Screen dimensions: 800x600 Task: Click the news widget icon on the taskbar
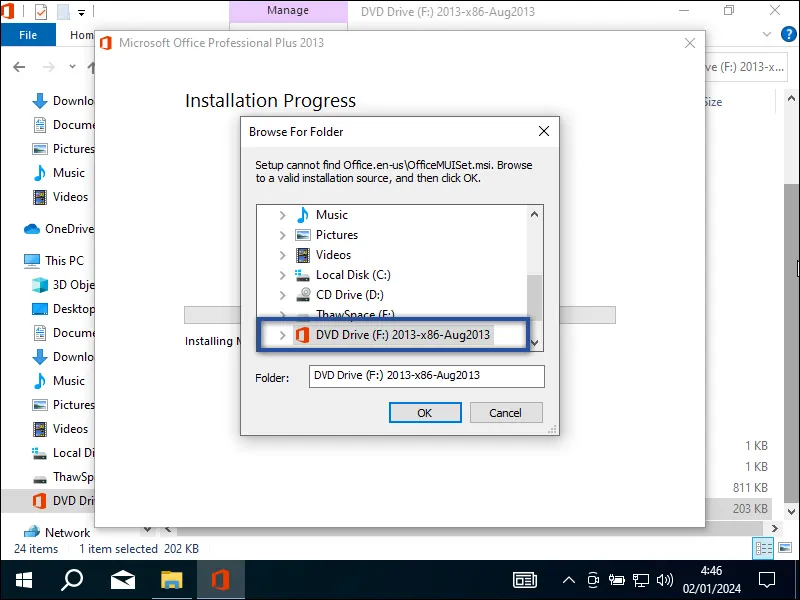click(525, 579)
